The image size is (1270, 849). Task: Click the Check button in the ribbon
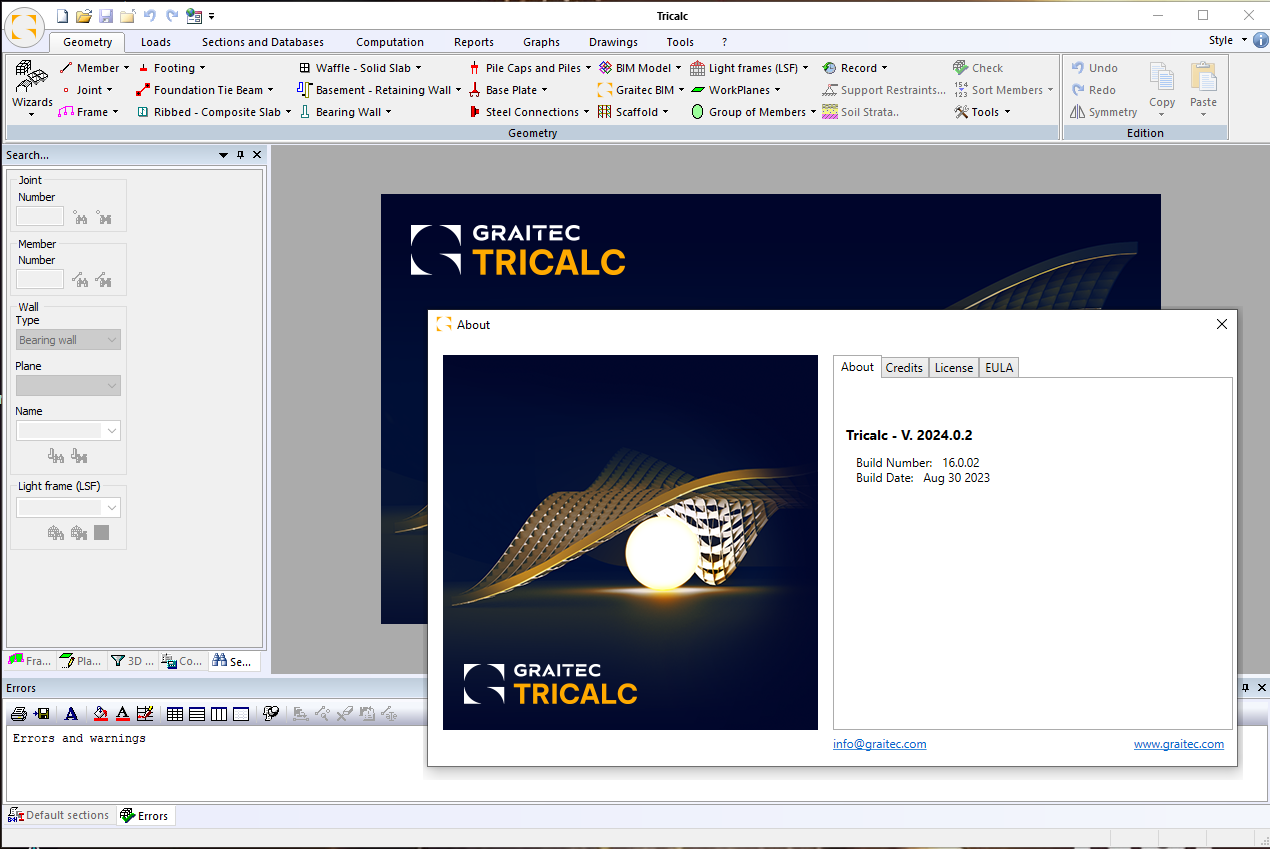977,68
